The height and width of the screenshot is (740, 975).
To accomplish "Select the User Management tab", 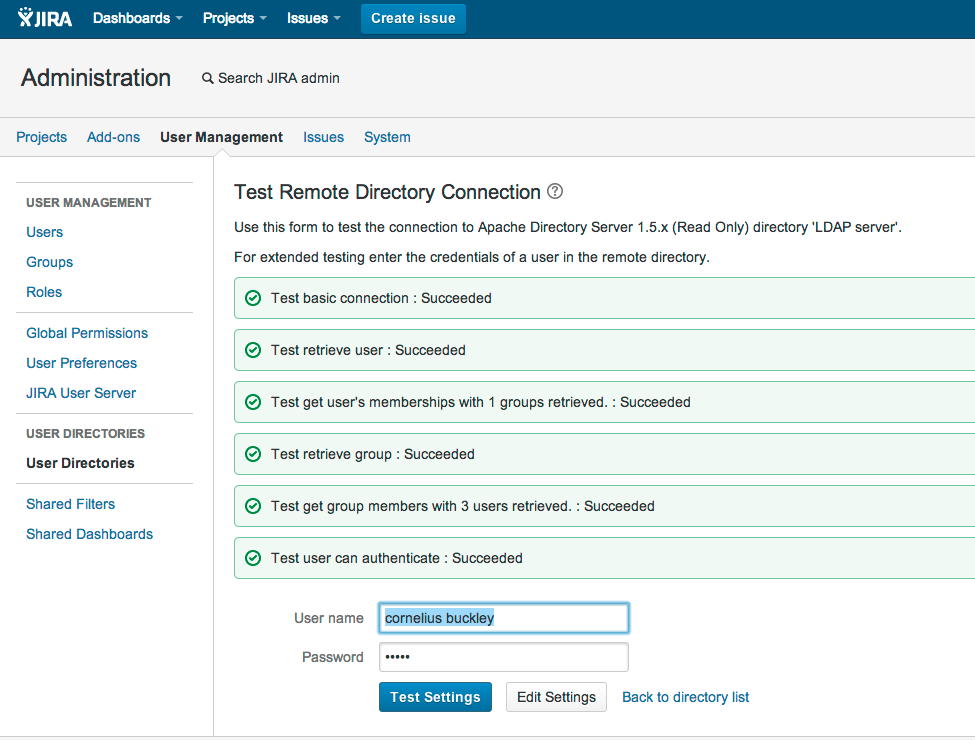I will 221,137.
